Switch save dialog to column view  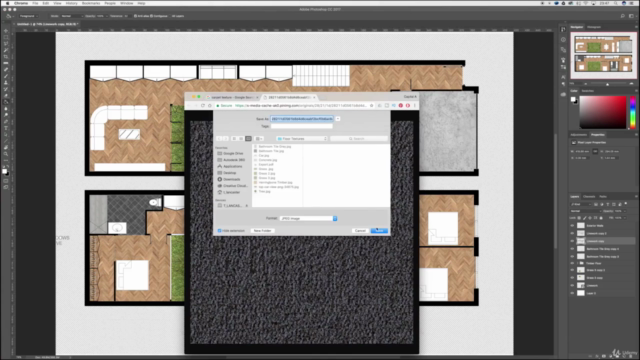click(x=248, y=139)
